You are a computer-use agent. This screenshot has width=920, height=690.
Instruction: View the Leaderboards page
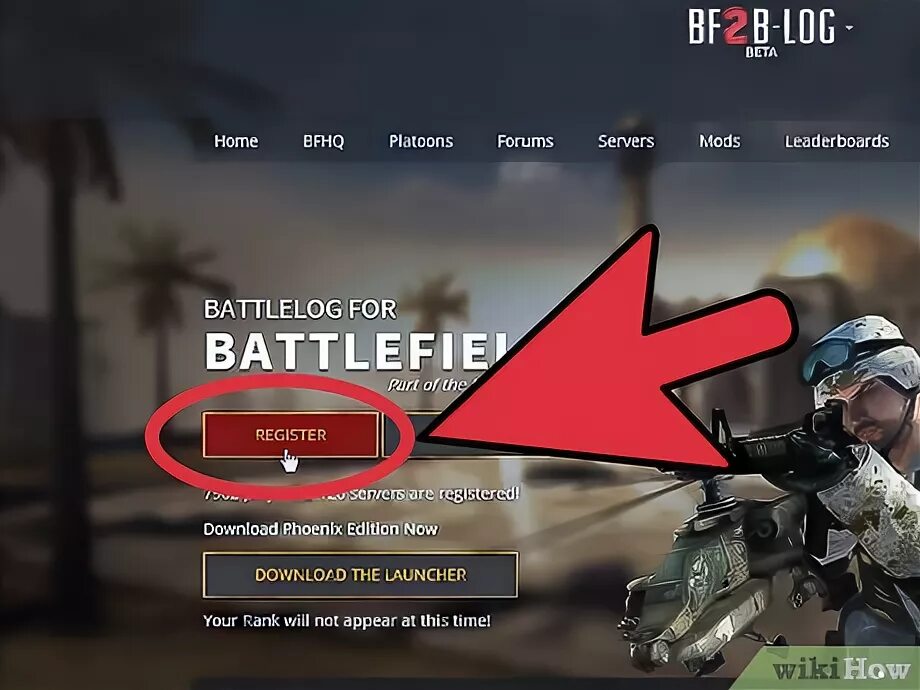pyautogui.click(x=837, y=141)
